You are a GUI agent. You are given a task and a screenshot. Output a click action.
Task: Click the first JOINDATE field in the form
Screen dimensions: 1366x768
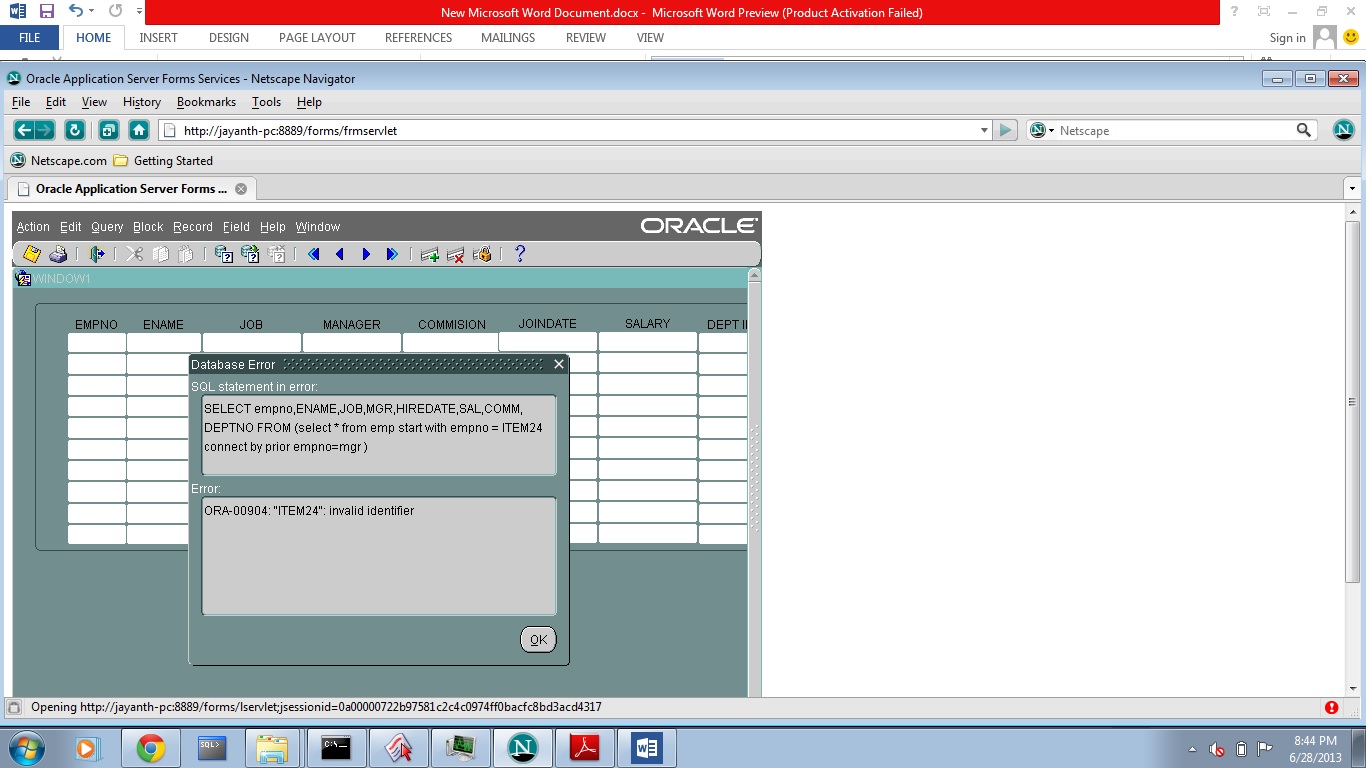click(548, 342)
